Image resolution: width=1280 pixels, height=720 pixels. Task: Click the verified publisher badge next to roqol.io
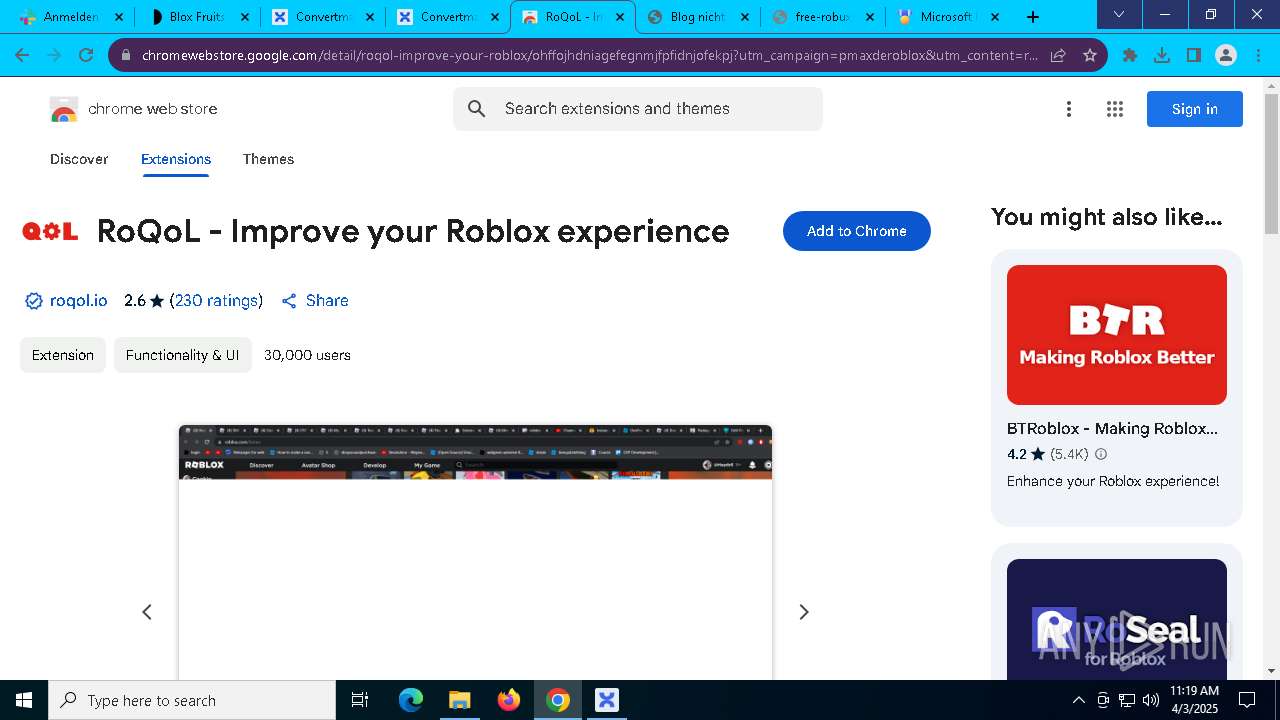click(x=34, y=301)
